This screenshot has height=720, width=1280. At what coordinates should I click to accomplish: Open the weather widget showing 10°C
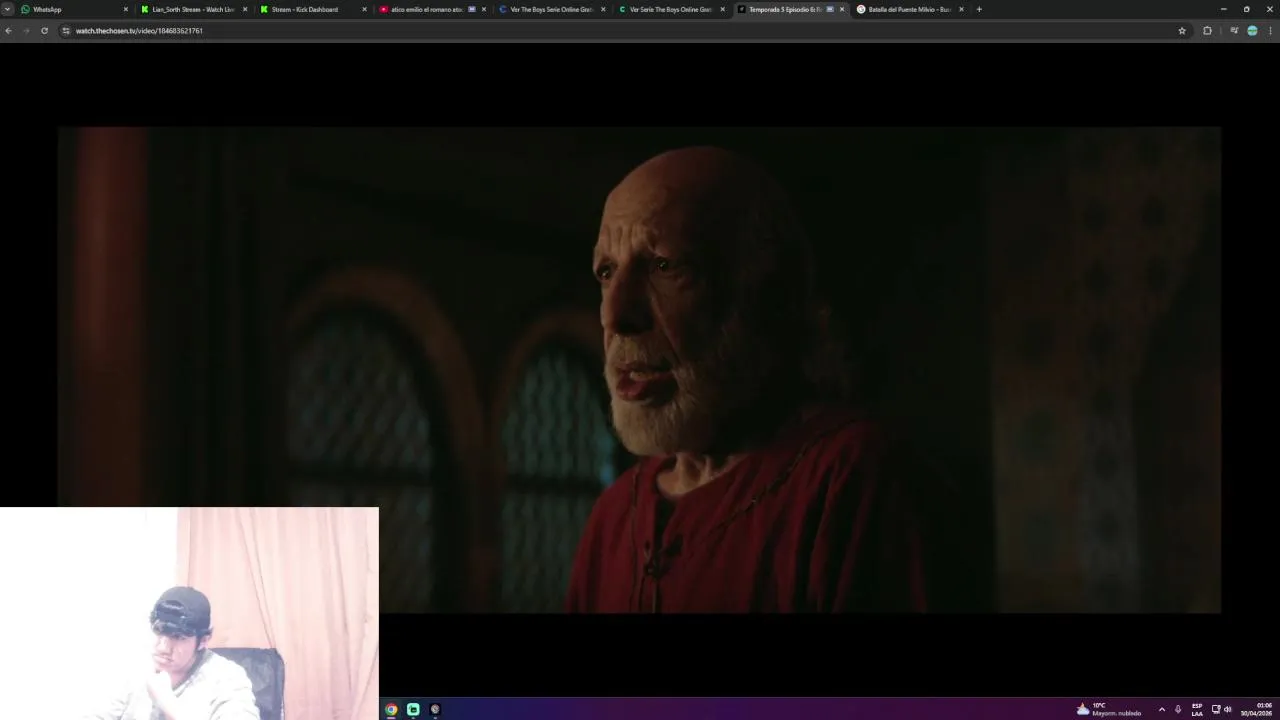point(1108,709)
